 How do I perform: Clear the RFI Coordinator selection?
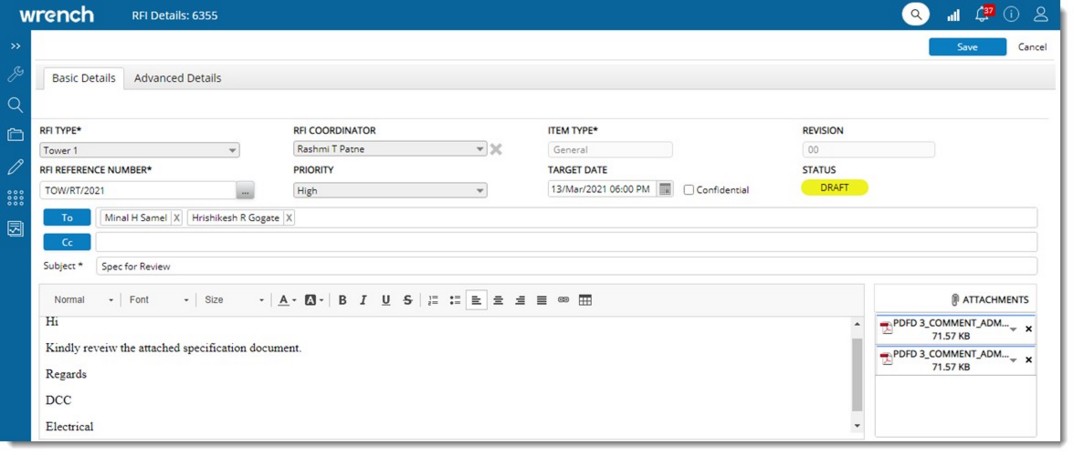pos(496,150)
